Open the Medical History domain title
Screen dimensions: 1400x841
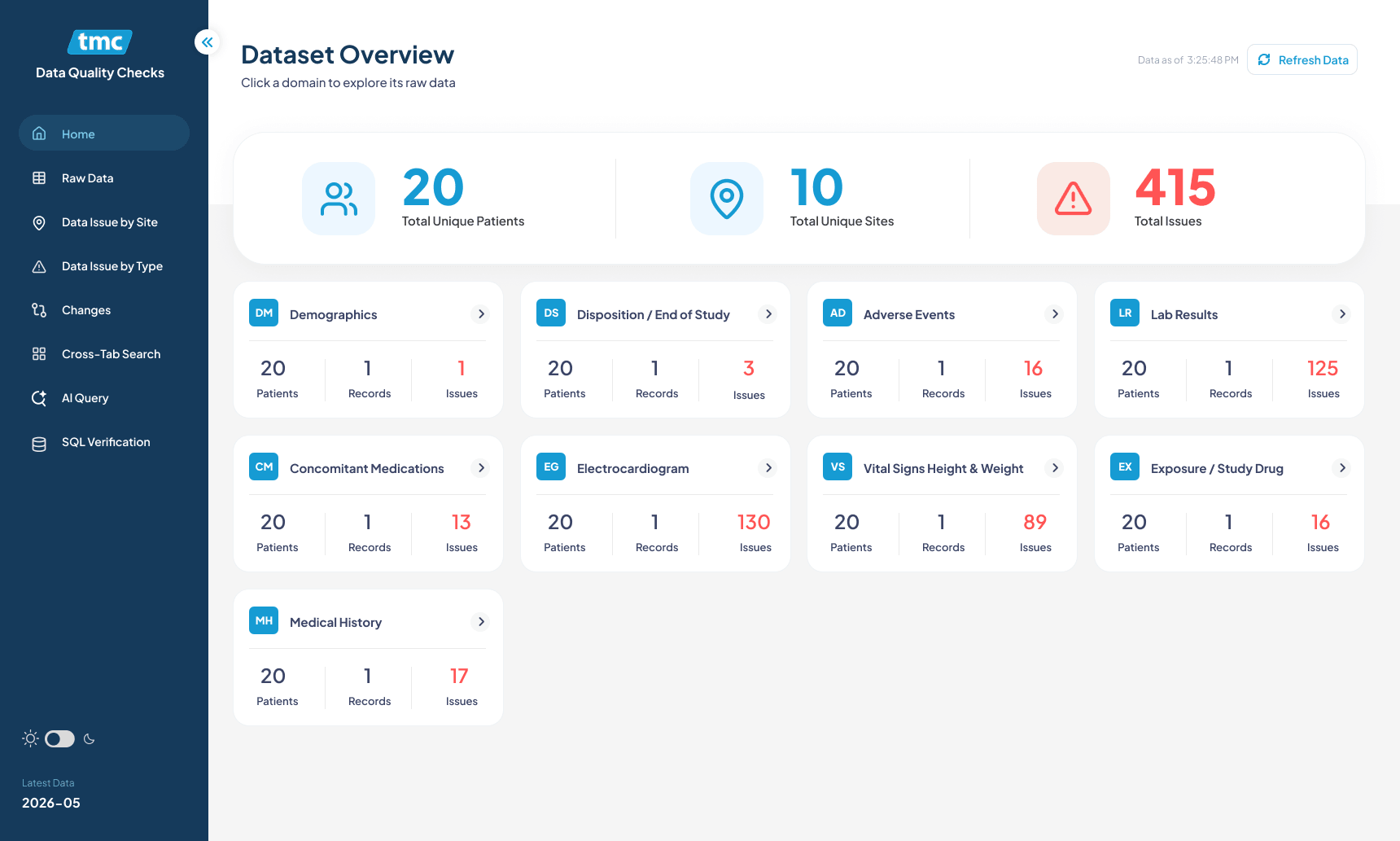click(x=335, y=622)
